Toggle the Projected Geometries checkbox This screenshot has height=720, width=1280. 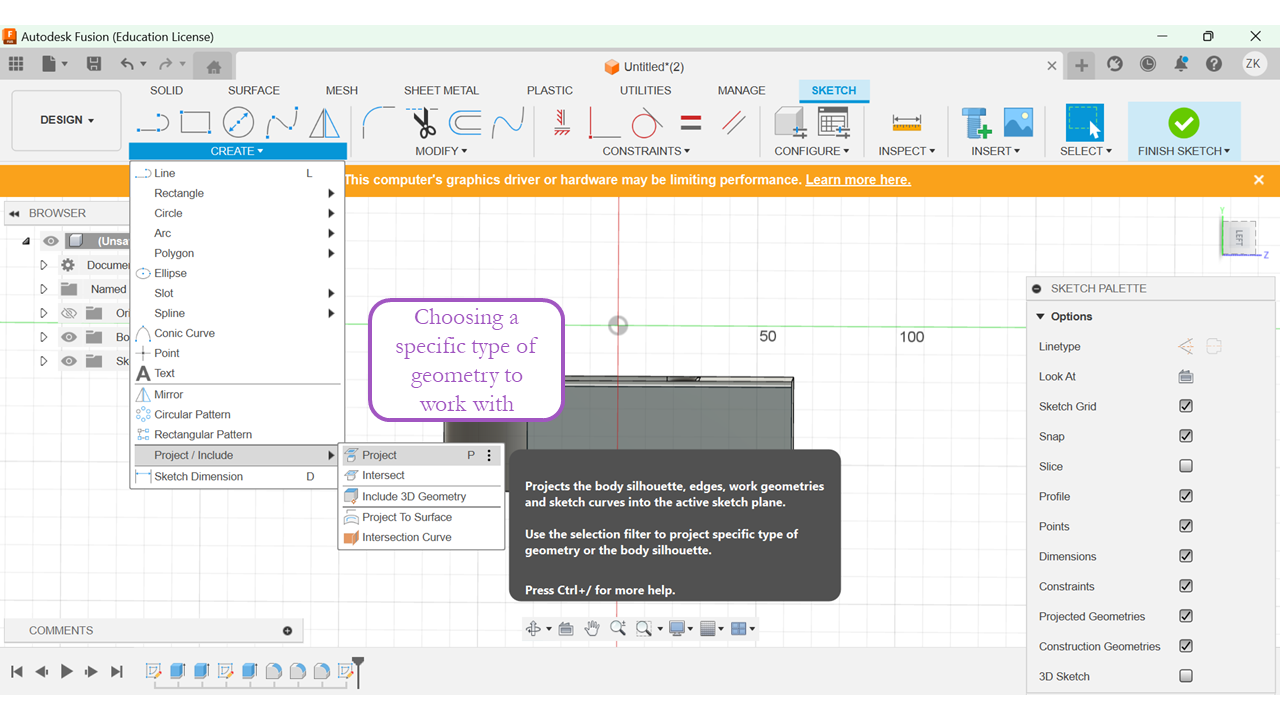point(1186,616)
